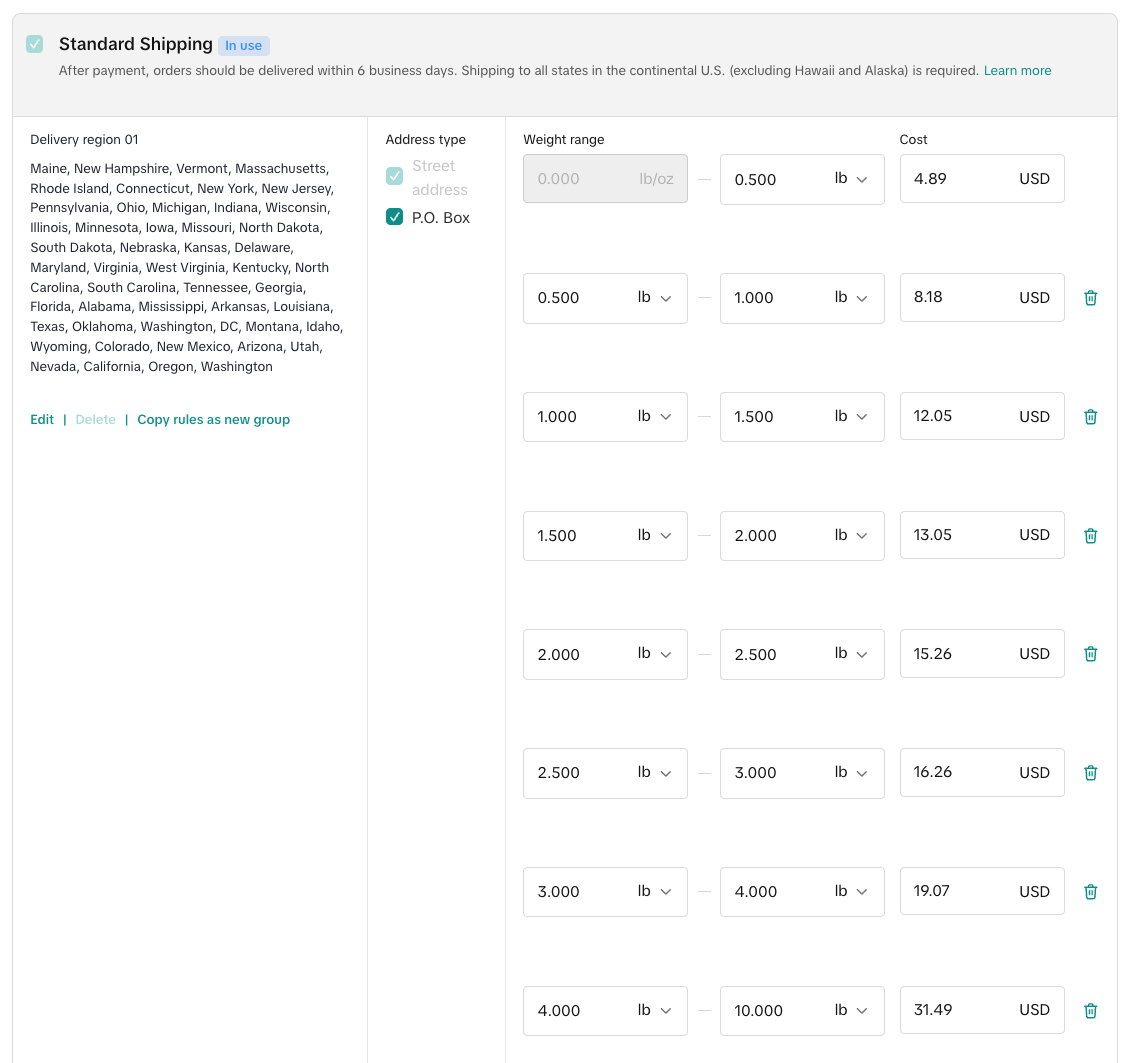Delete the 1.000–1.500 lb weight rule
The height and width of the screenshot is (1063, 1127).
pos(1090,417)
